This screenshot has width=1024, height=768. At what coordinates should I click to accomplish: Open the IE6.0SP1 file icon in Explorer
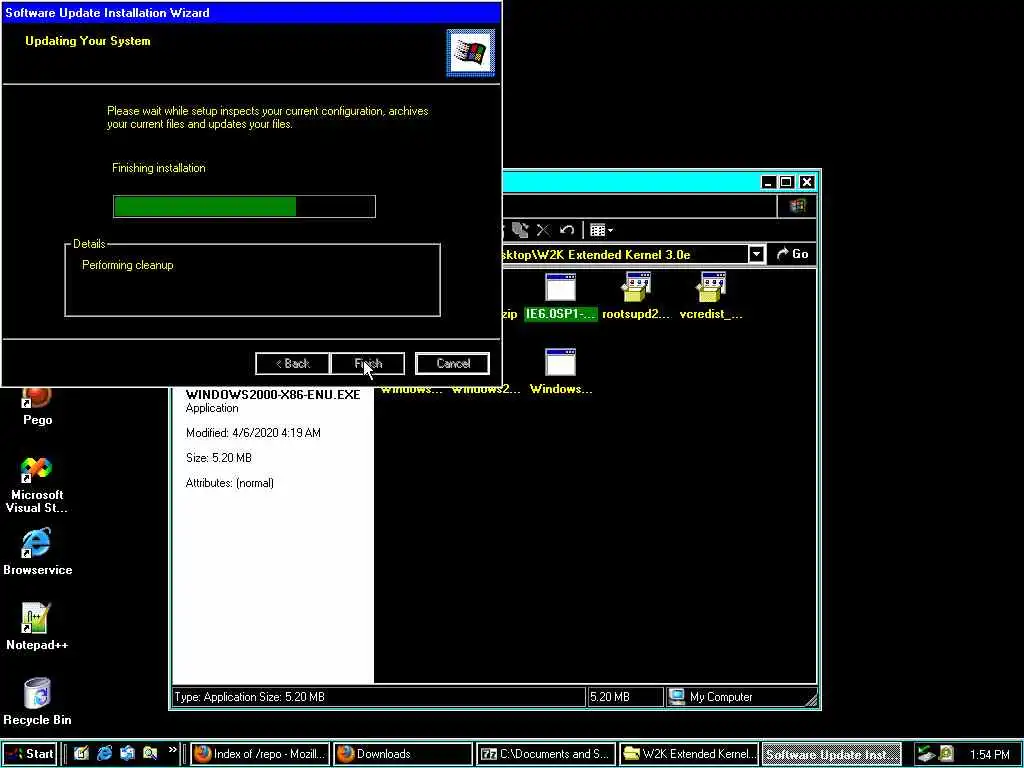[560, 288]
